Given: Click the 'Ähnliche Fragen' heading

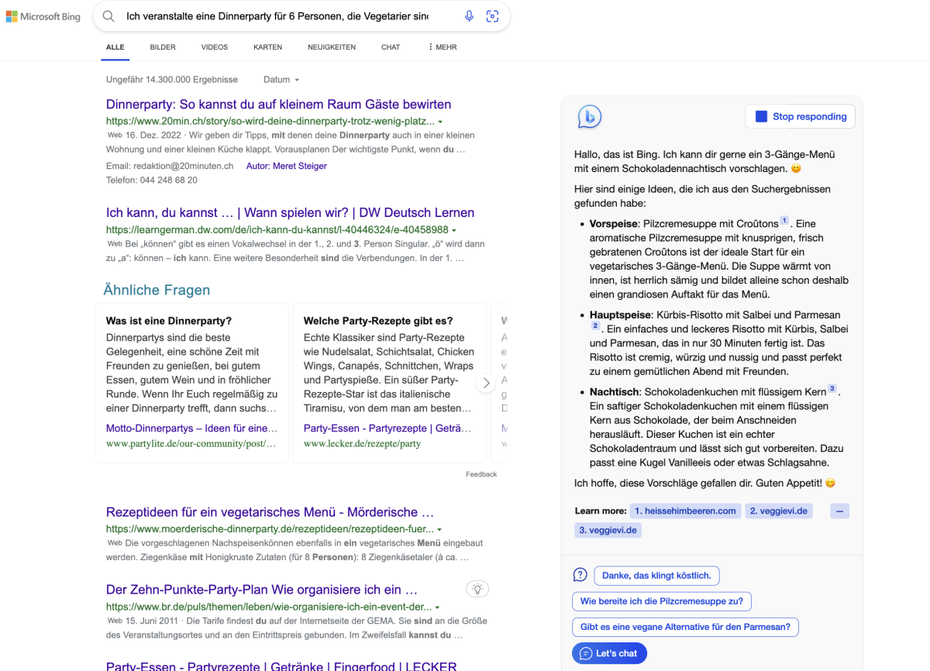Looking at the screenshot, I should point(157,290).
